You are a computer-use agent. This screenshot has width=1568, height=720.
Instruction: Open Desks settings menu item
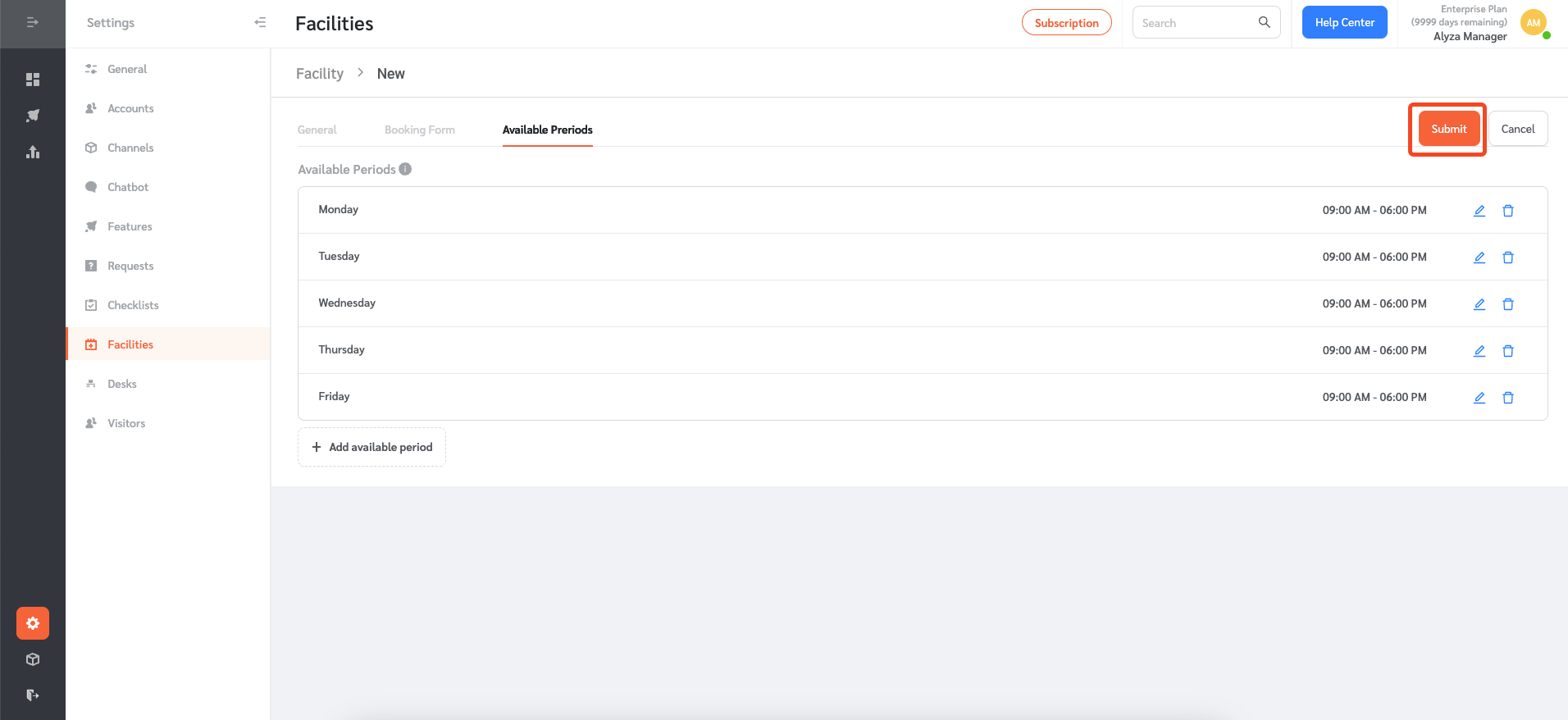pyautogui.click(x=168, y=384)
